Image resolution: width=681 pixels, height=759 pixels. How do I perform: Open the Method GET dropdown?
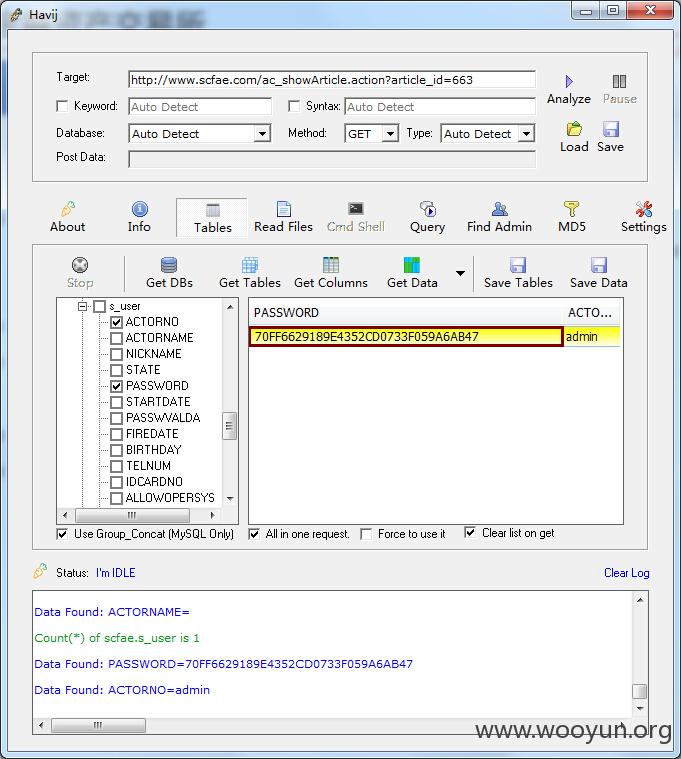[x=390, y=134]
